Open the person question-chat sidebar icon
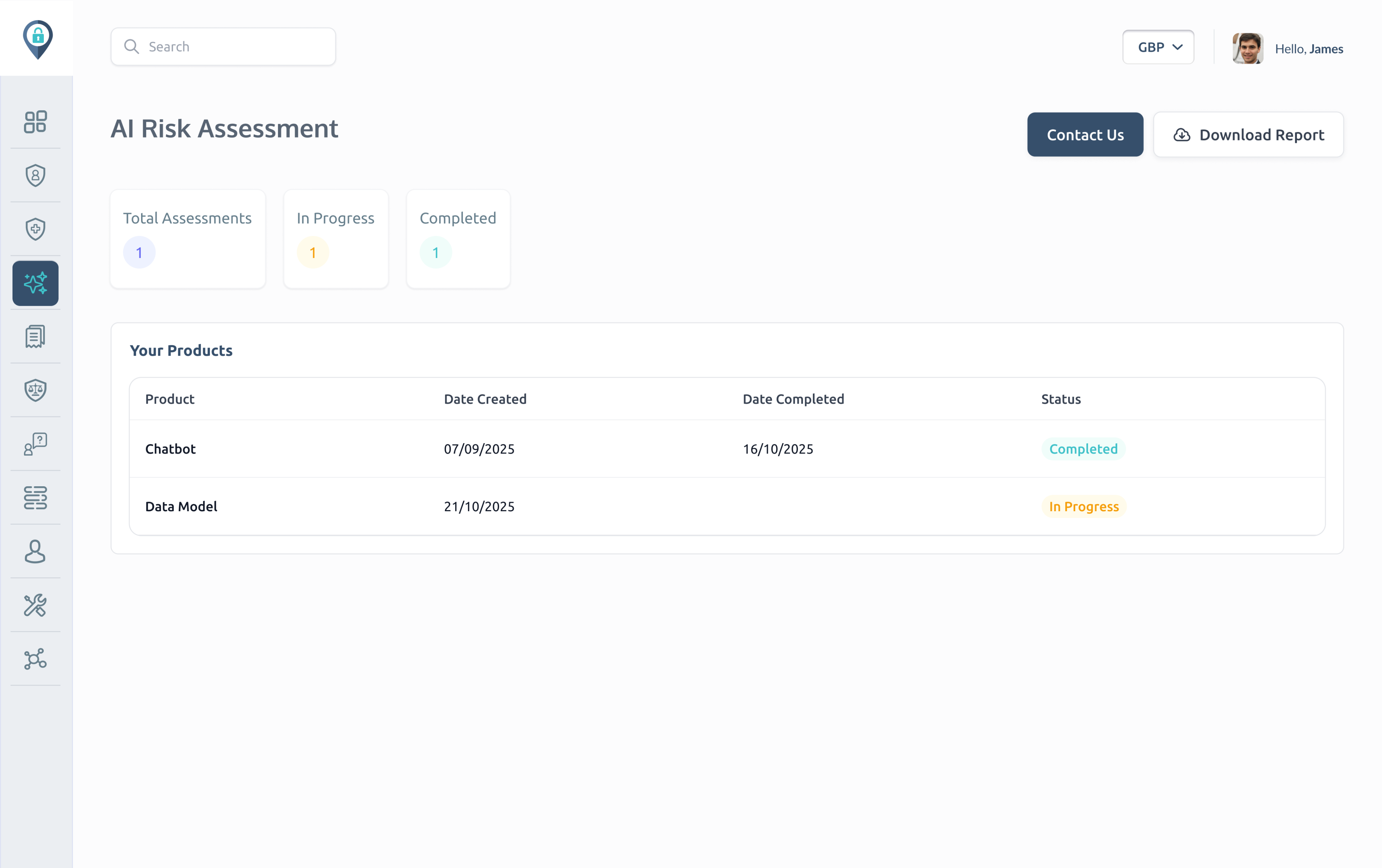The height and width of the screenshot is (868, 1382). click(x=35, y=444)
